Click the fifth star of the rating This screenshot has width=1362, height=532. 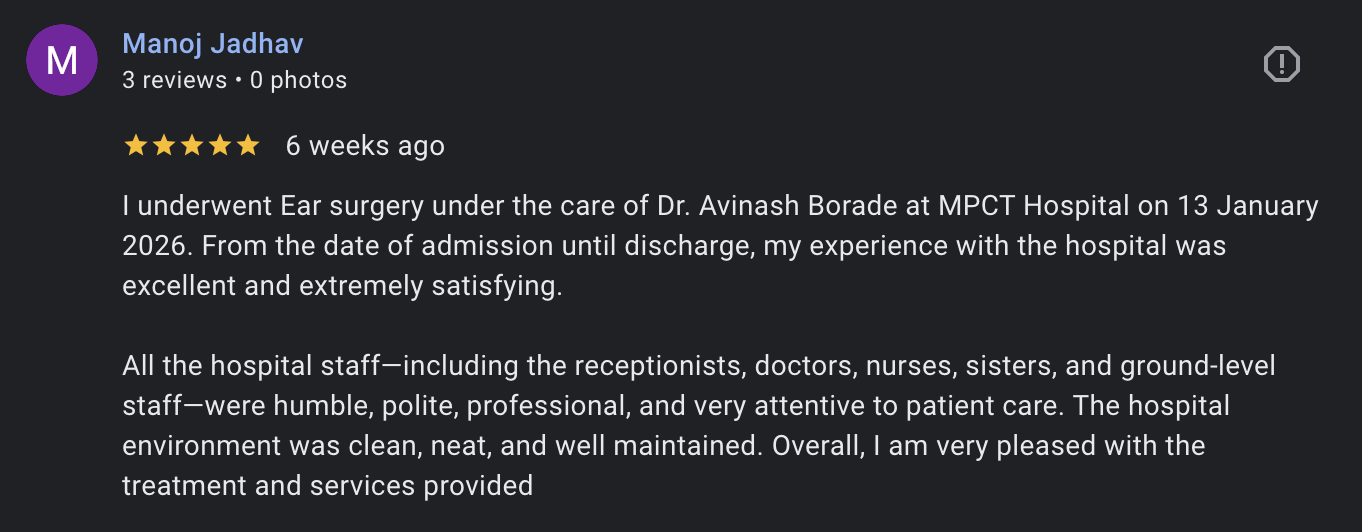coord(247,146)
